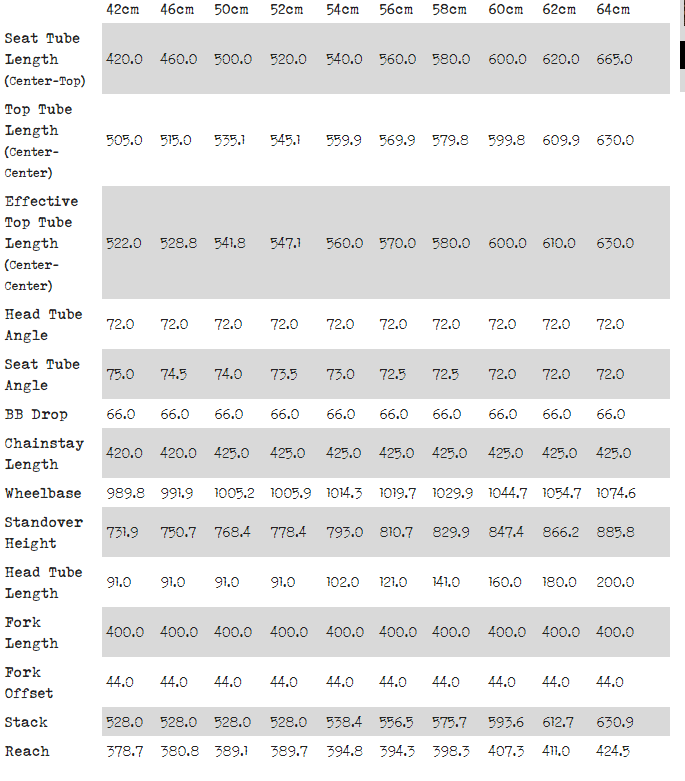Select Seat Tube Angle value 75.0
The image size is (685, 781).
pyautogui.click(x=125, y=374)
